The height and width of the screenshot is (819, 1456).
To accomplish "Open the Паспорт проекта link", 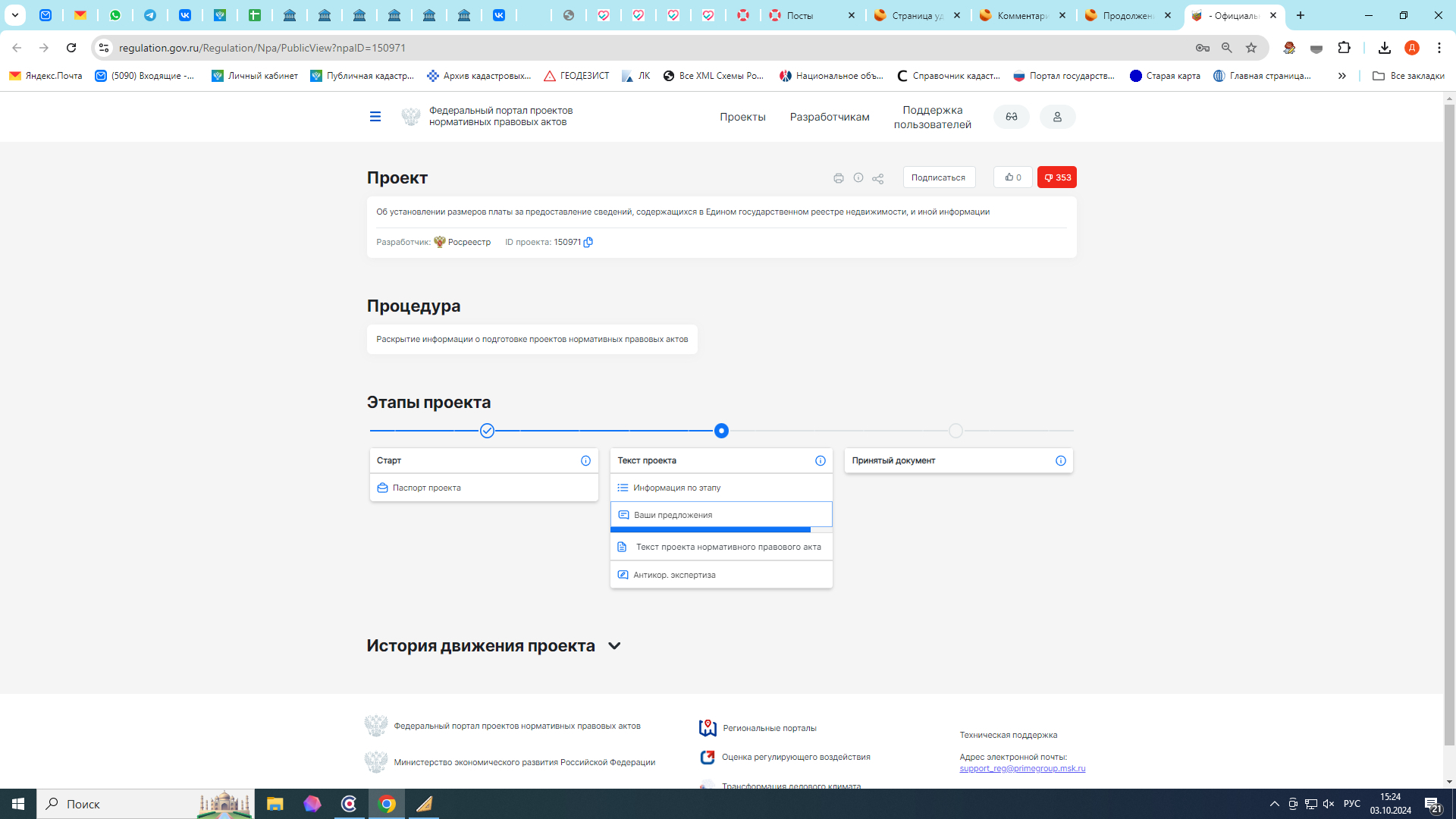I will (426, 488).
